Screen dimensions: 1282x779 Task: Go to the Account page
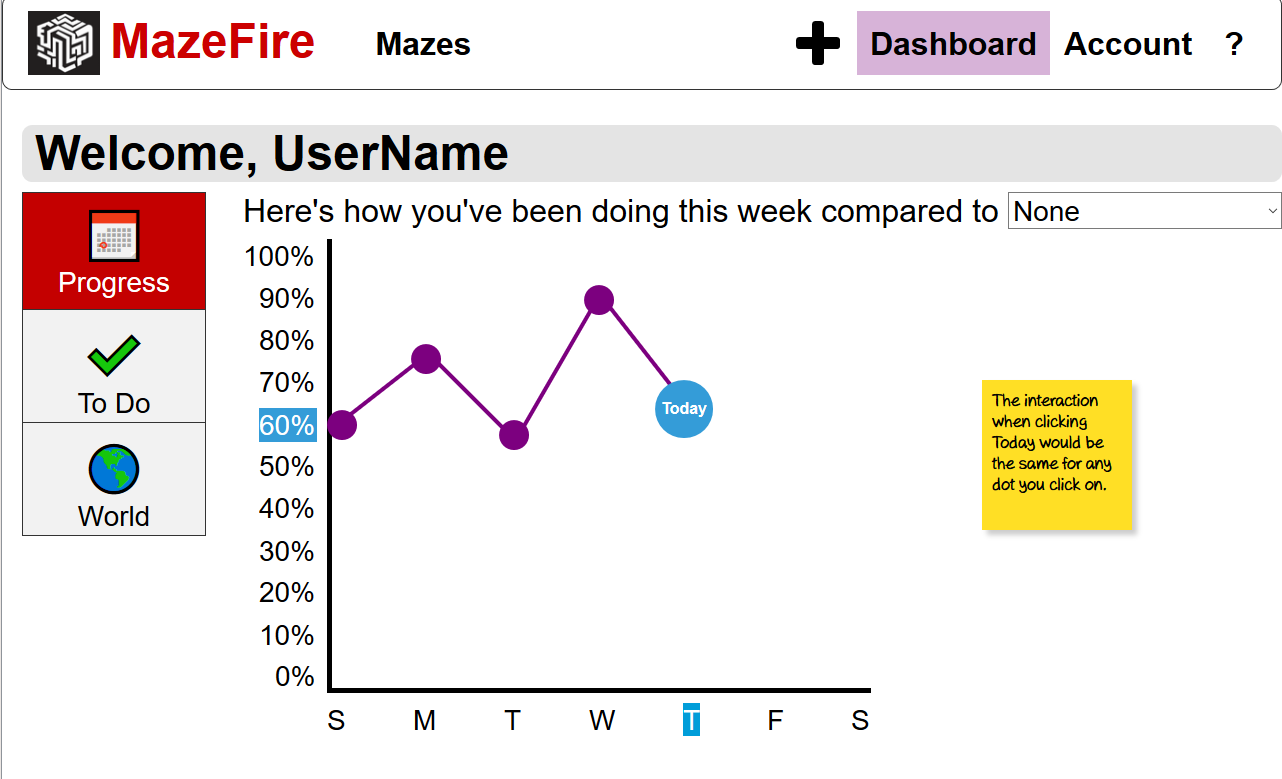click(1128, 44)
